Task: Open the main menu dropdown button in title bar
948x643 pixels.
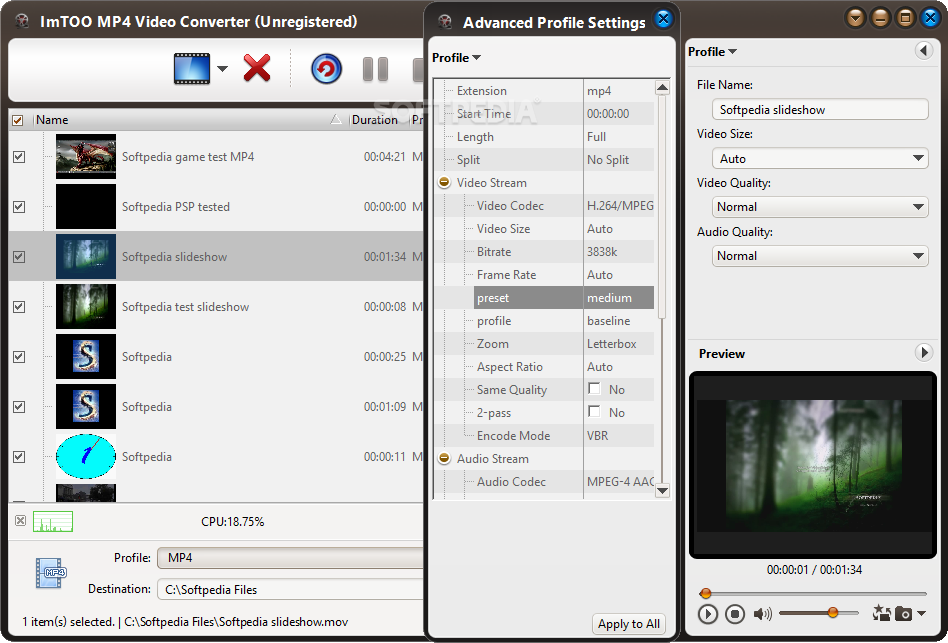Action: click(855, 18)
